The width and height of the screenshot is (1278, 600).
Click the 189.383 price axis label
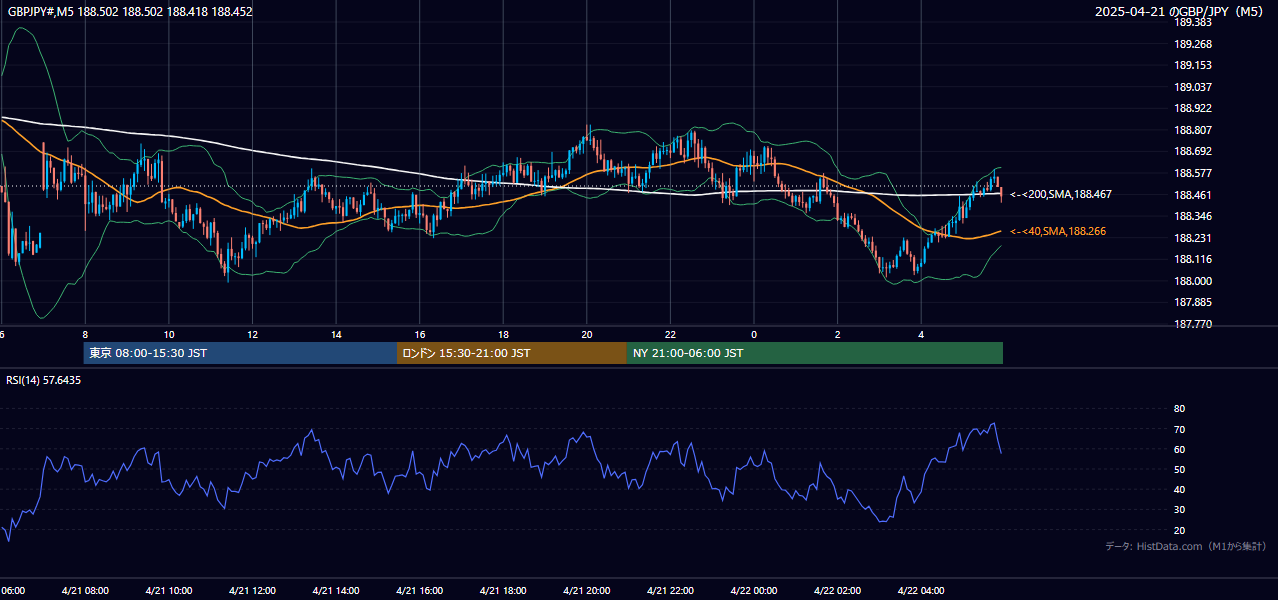(1193, 22)
